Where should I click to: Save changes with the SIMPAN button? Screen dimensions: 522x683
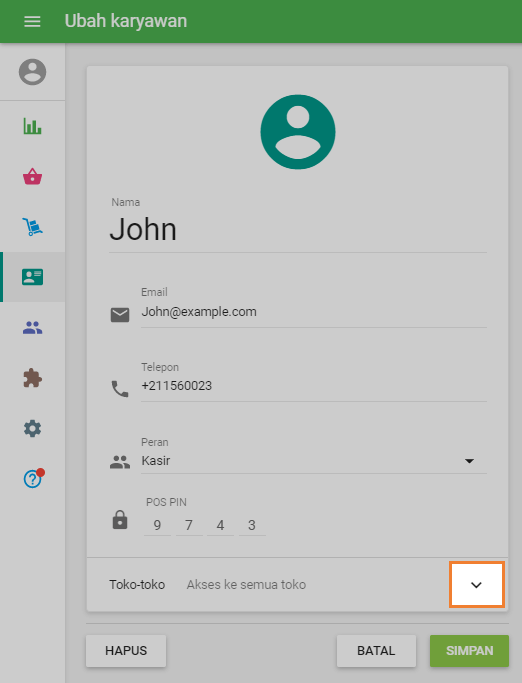(x=469, y=651)
